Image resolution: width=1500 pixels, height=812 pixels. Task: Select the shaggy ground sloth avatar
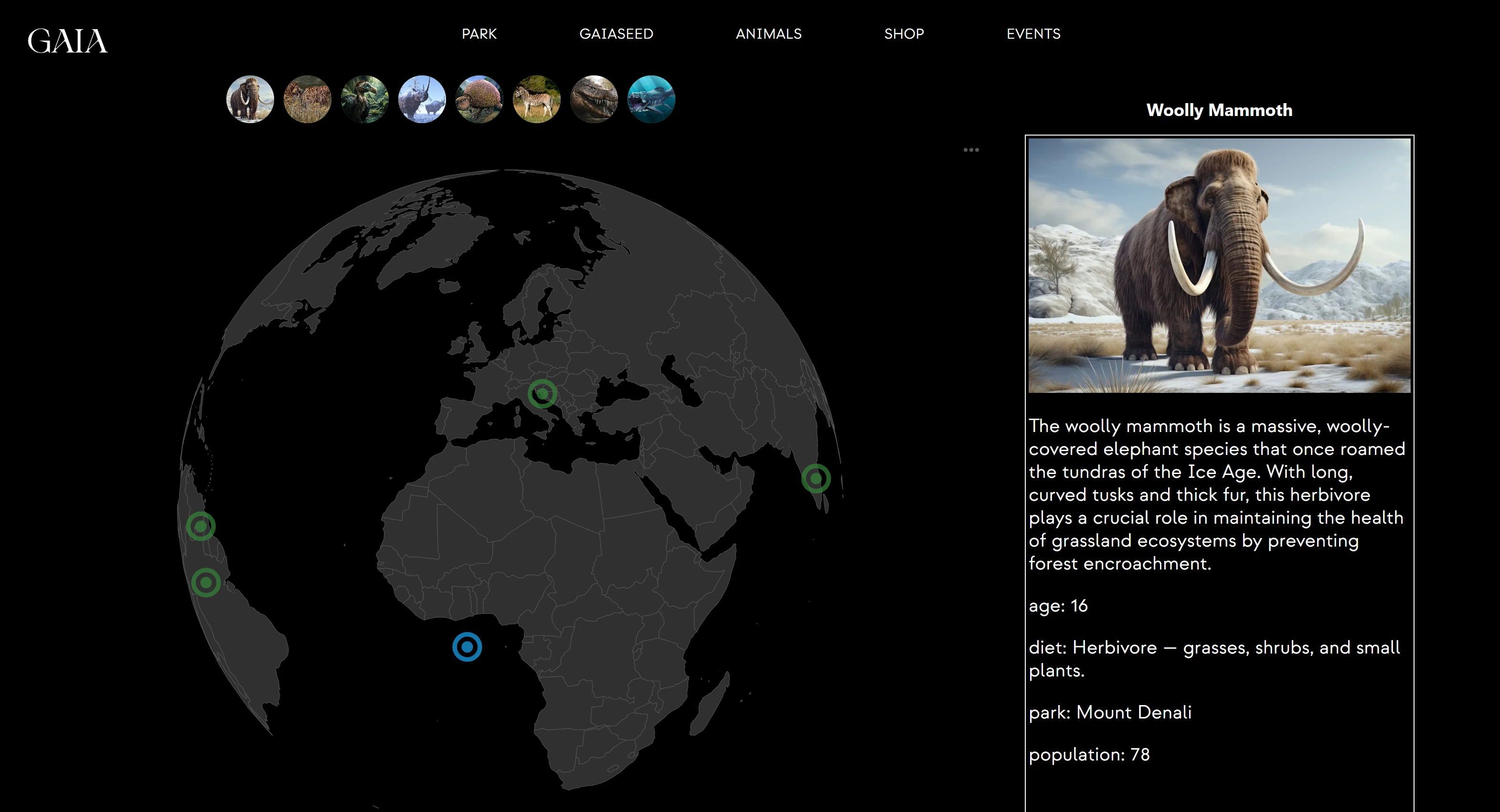pos(309,99)
